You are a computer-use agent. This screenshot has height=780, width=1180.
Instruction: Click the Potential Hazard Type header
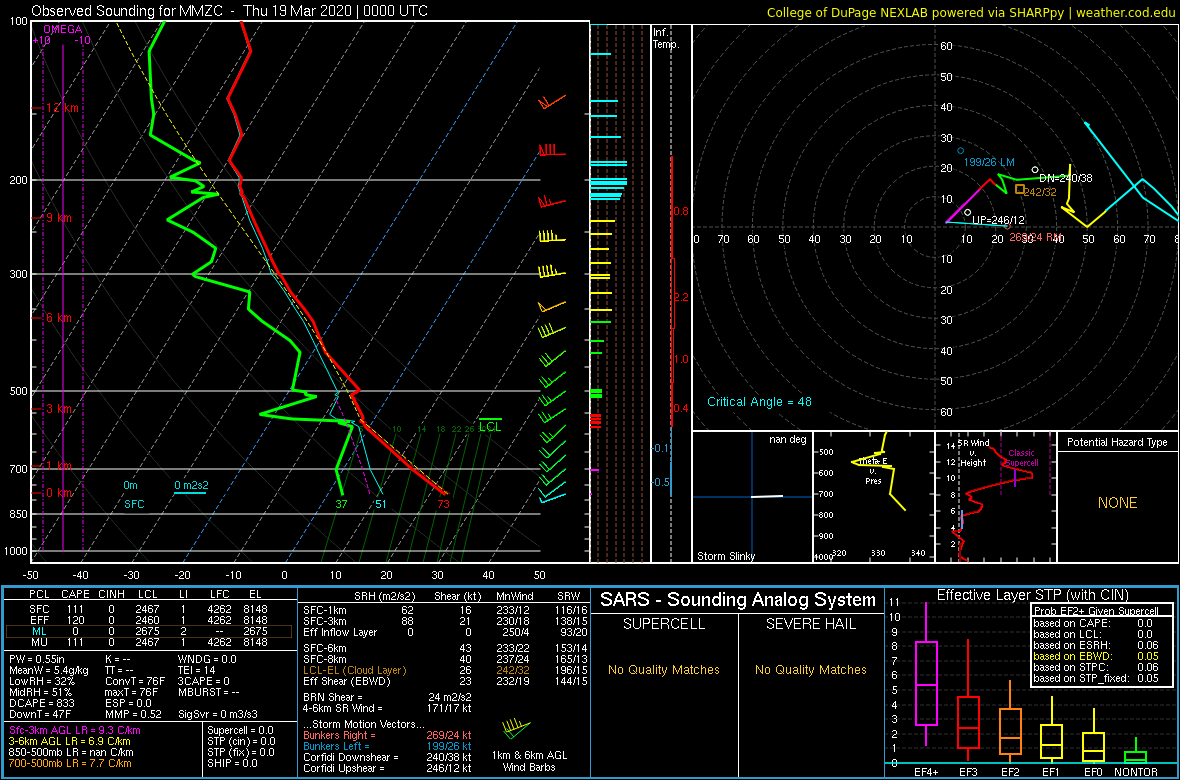[1117, 443]
